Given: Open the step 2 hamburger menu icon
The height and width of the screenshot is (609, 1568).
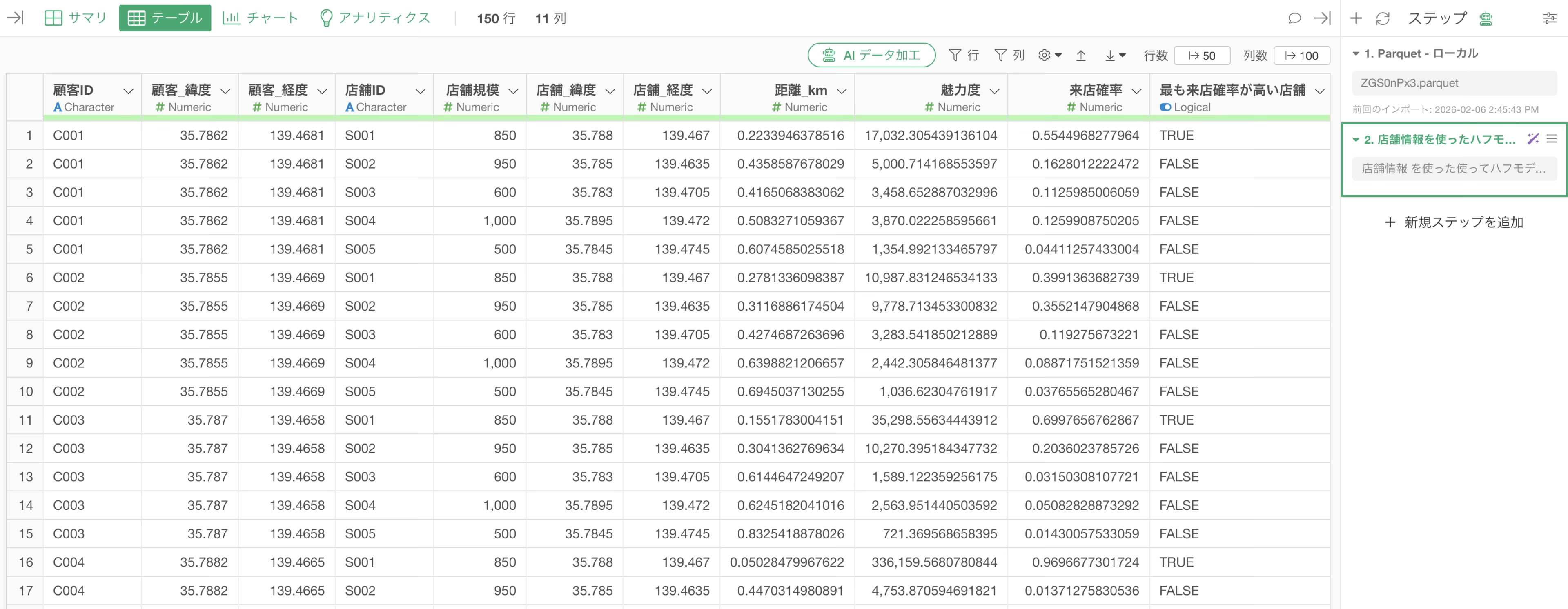Looking at the screenshot, I should tap(1552, 139).
